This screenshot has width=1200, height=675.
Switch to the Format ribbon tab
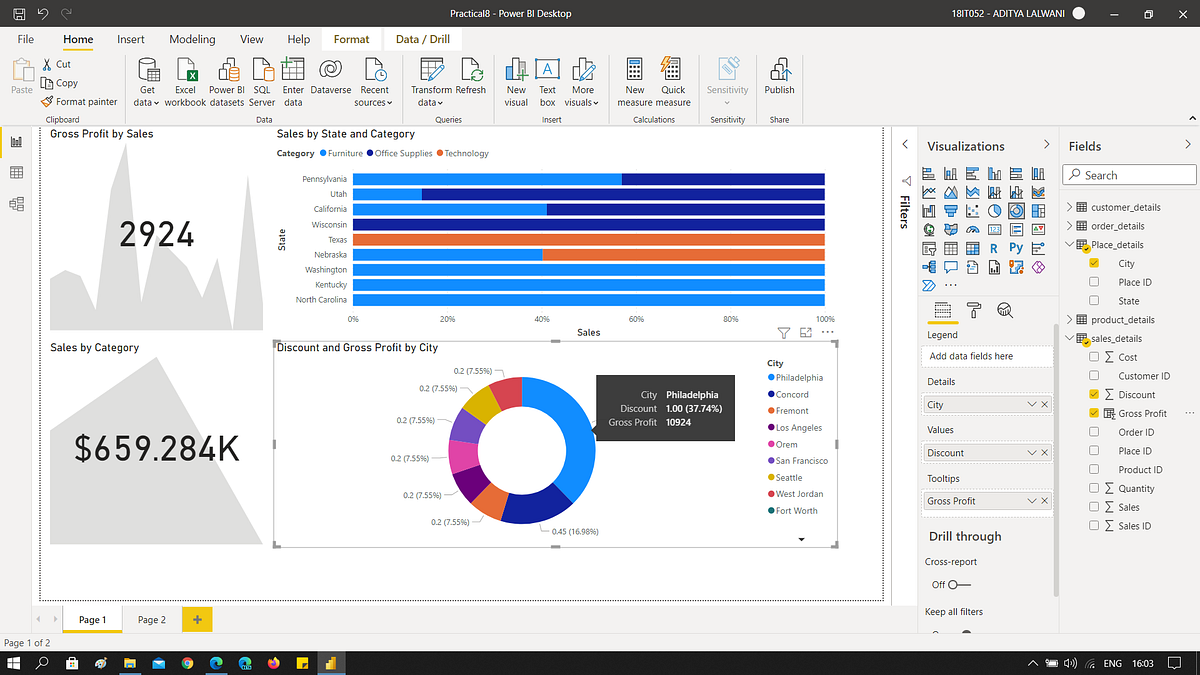tap(351, 39)
